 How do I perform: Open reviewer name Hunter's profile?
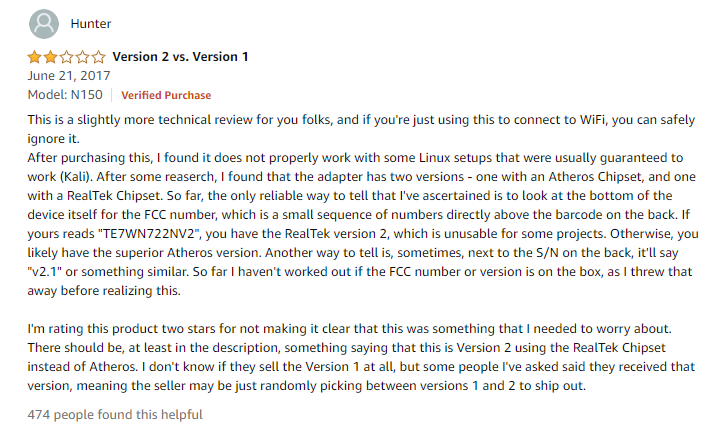pyautogui.click(x=90, y=24)
